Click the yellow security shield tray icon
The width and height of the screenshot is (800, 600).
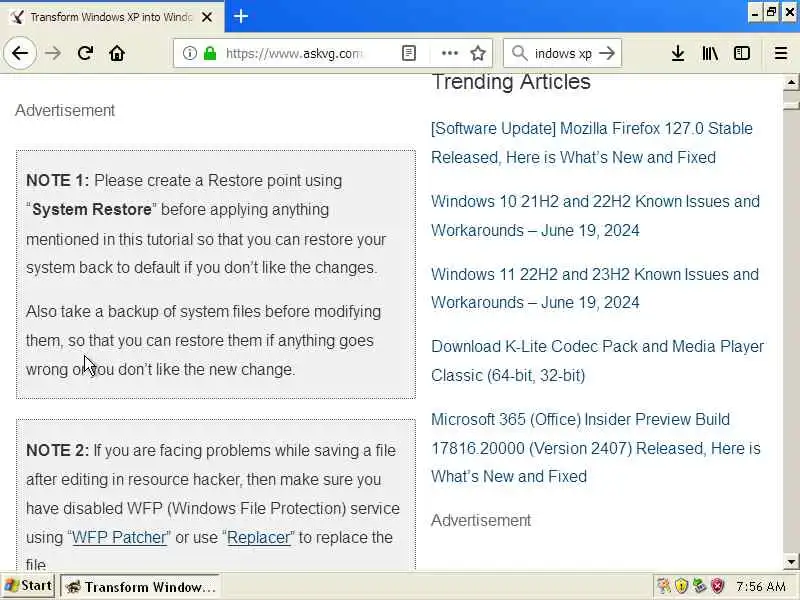[681, 586]
